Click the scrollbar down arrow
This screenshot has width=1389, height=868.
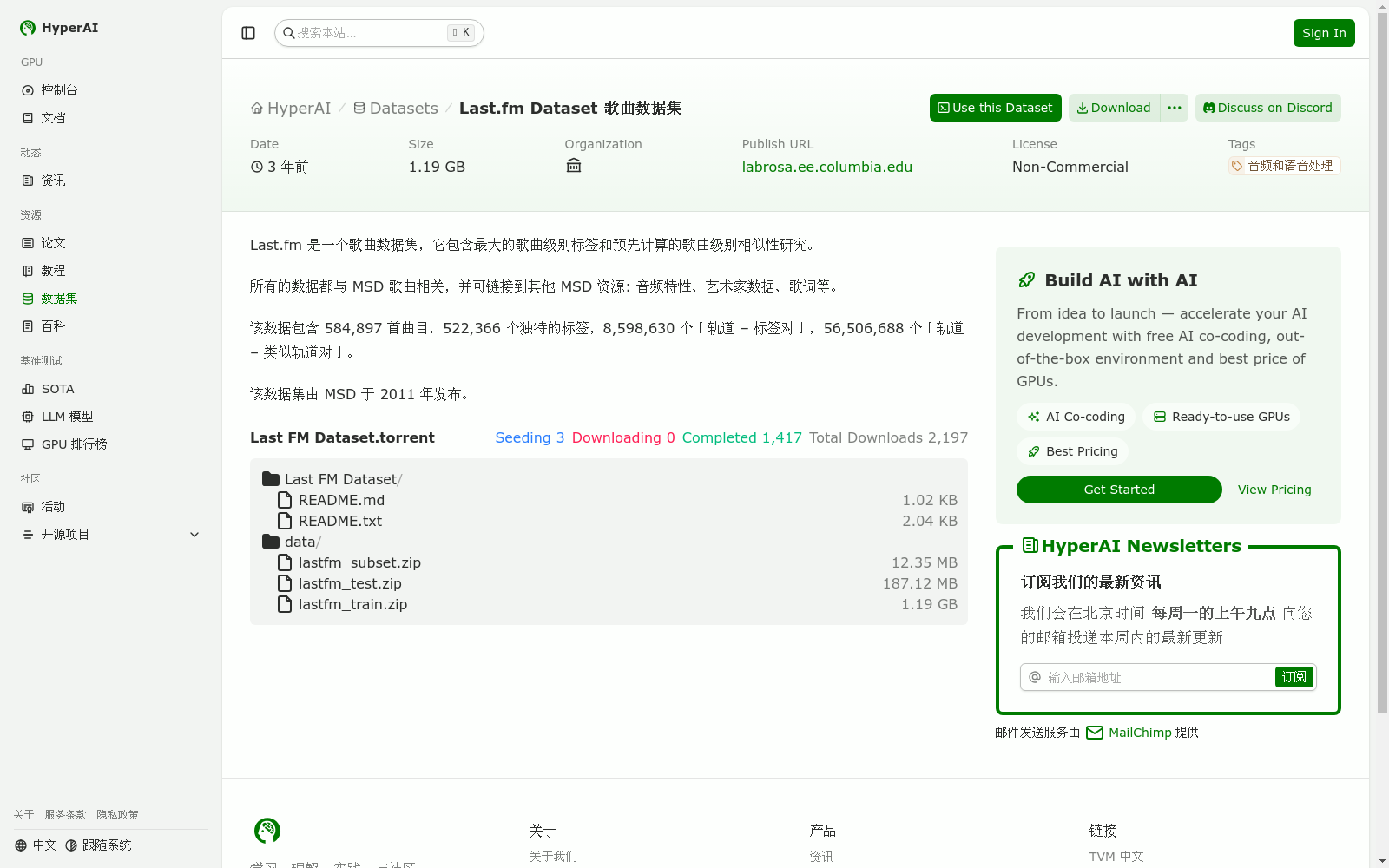1382,861
